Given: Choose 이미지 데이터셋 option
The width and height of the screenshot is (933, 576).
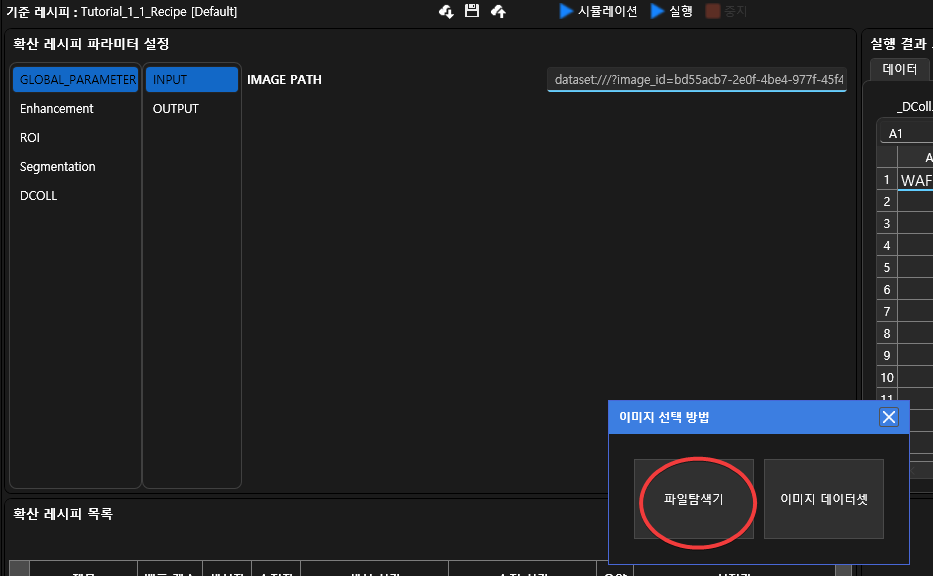Looking at the screenshot, I should [x=823, y=499].
